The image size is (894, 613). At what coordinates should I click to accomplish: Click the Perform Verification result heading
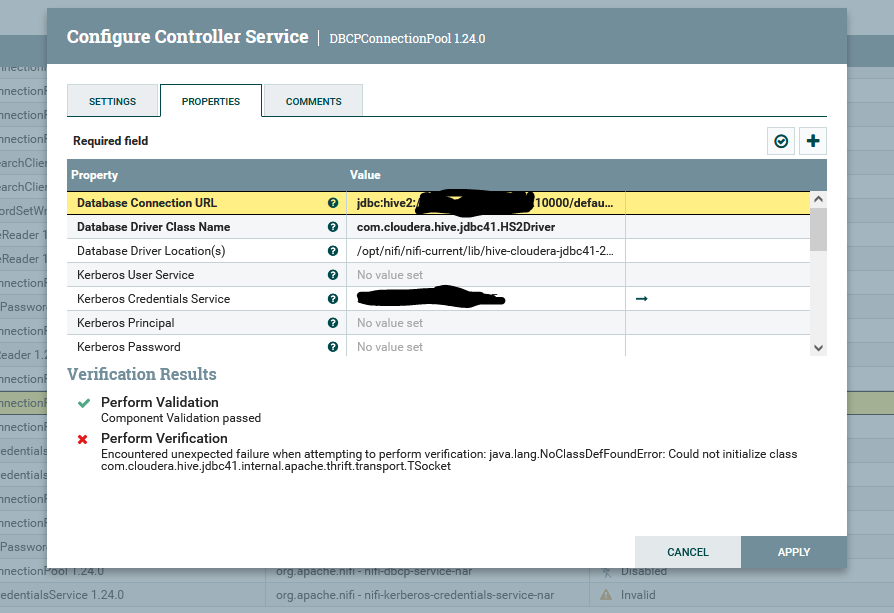[164, 438]
